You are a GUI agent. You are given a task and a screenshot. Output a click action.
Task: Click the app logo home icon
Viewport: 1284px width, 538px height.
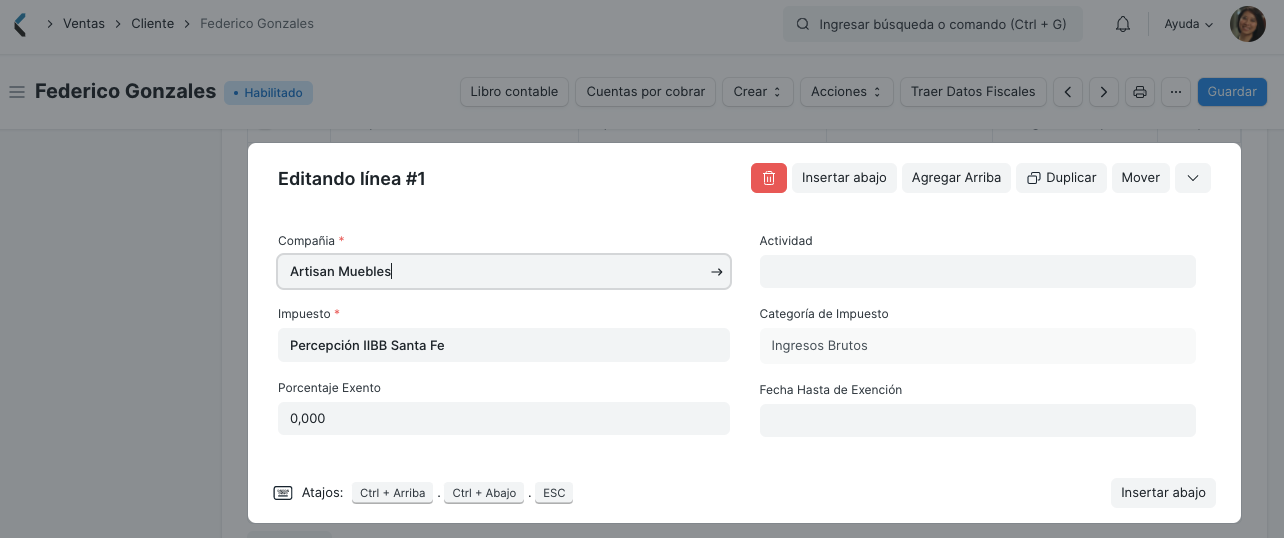point(20,24)
